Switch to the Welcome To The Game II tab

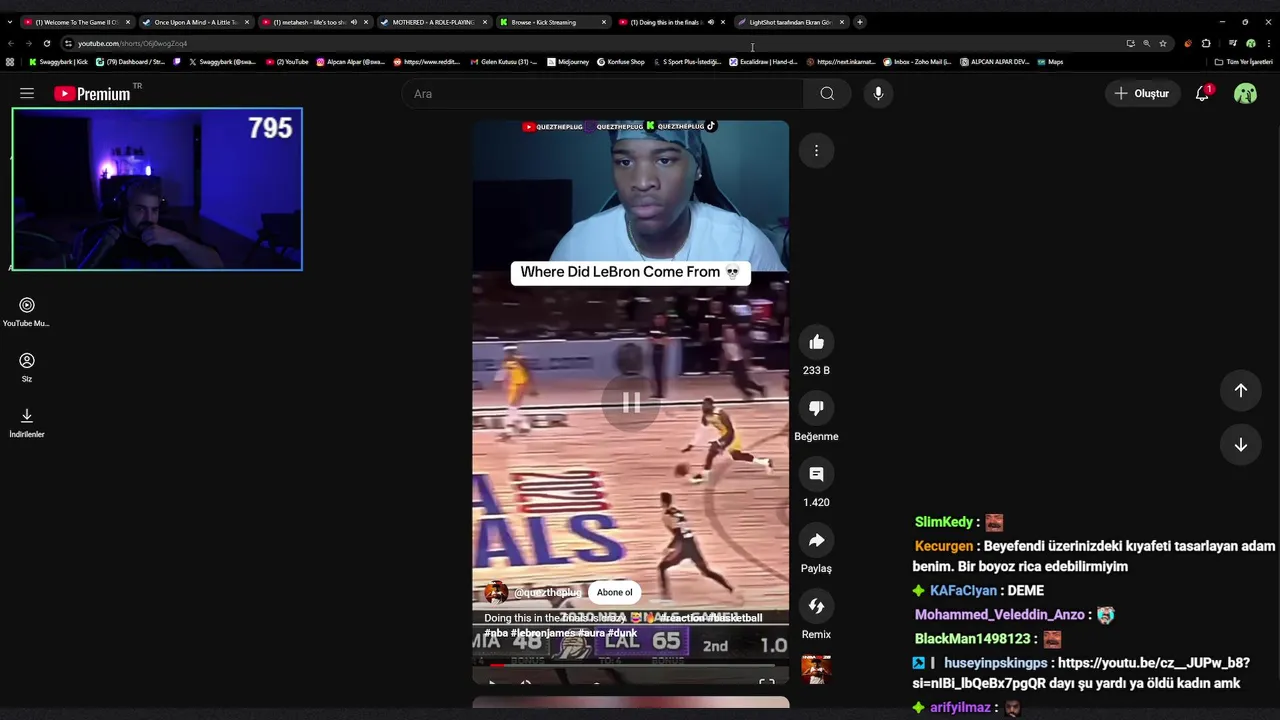76,22
